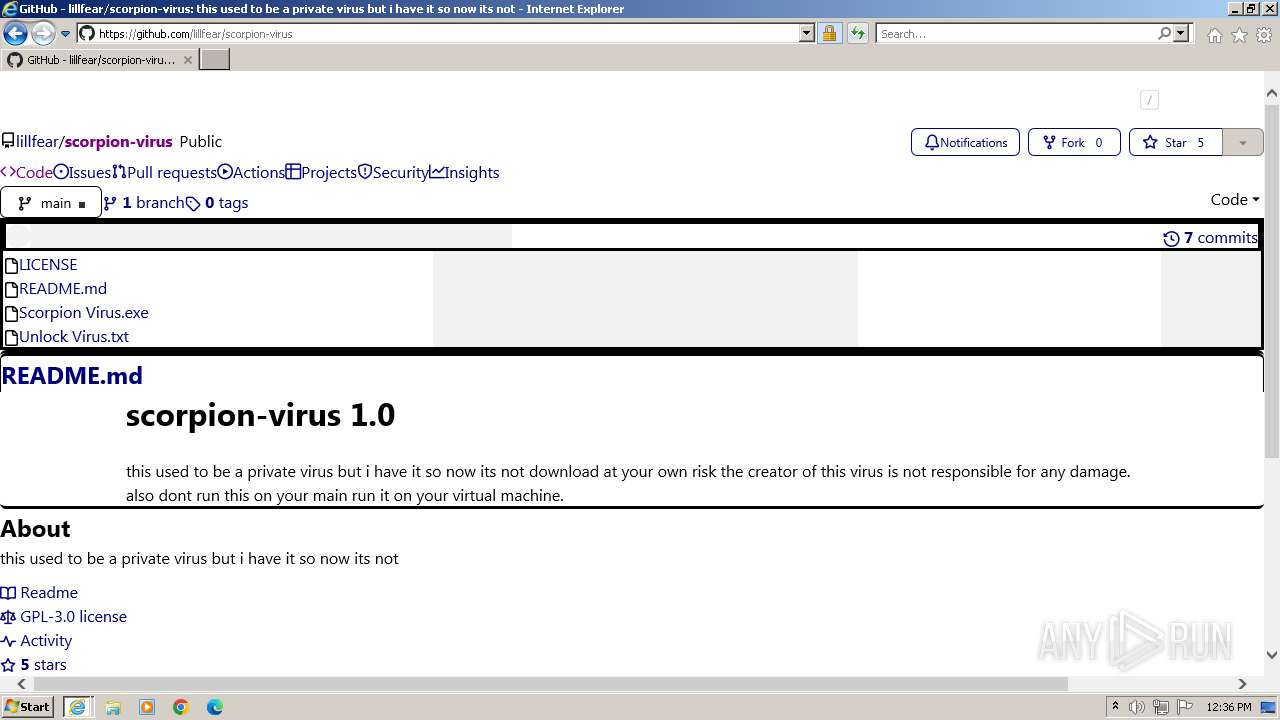Click the Action Center flag icon
This screenshot has width=1280, height=720.
(x=1186, y=707)
